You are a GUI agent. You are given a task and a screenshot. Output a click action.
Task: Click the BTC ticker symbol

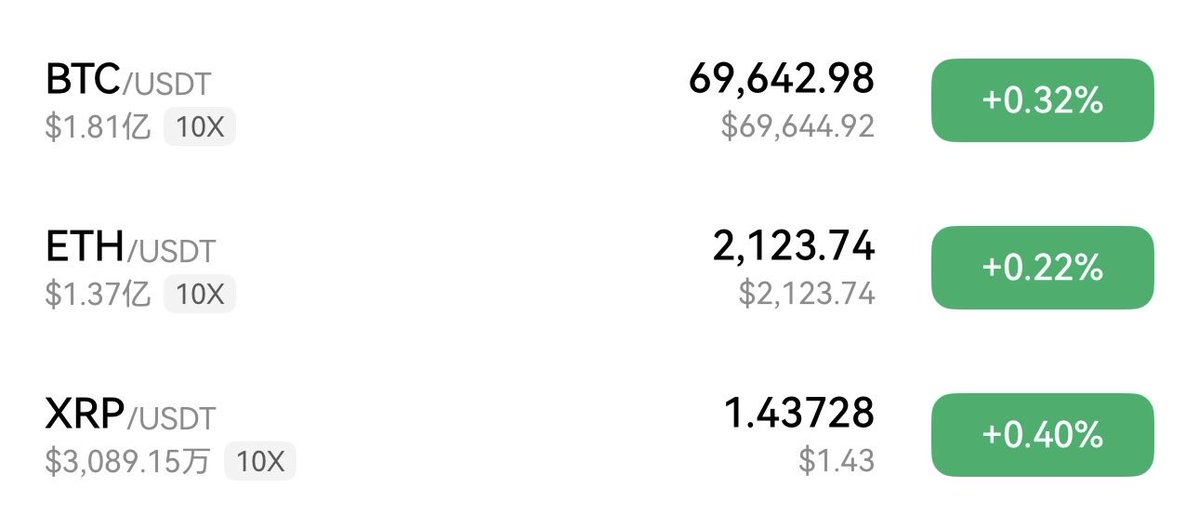[84, 78]
